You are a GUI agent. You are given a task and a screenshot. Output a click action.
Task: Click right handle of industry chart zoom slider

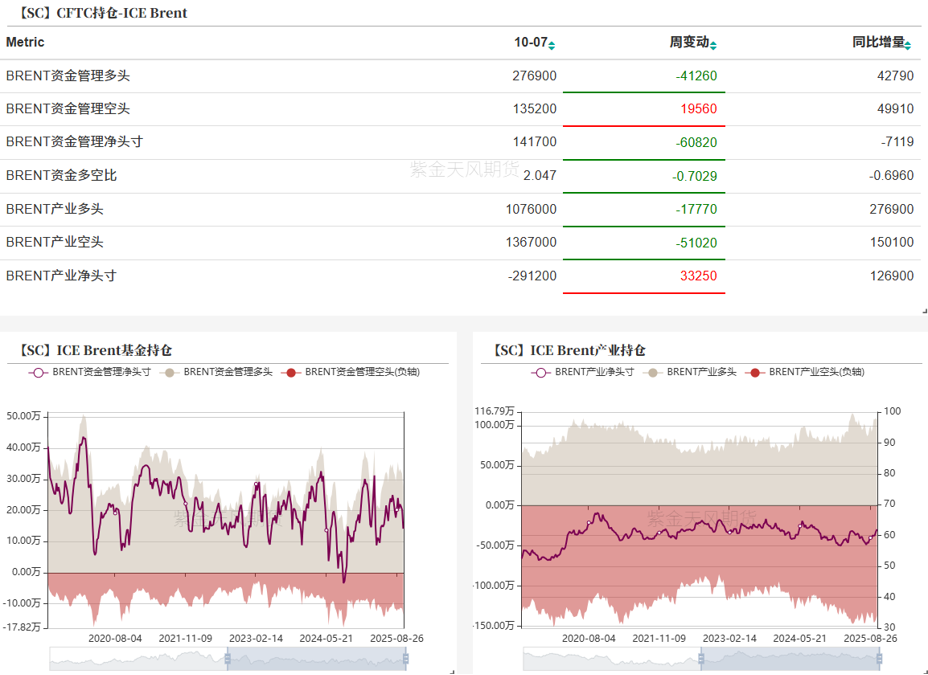880,657
